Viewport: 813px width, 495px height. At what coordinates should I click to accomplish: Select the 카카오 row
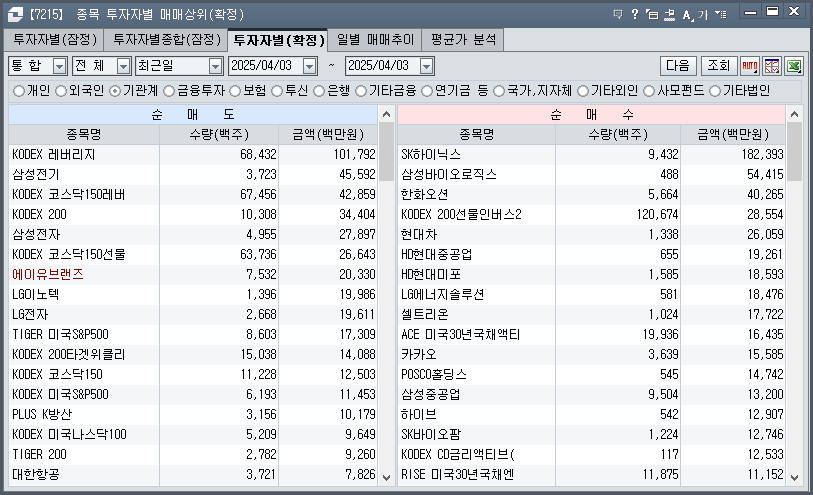click(x=592, y=355)
